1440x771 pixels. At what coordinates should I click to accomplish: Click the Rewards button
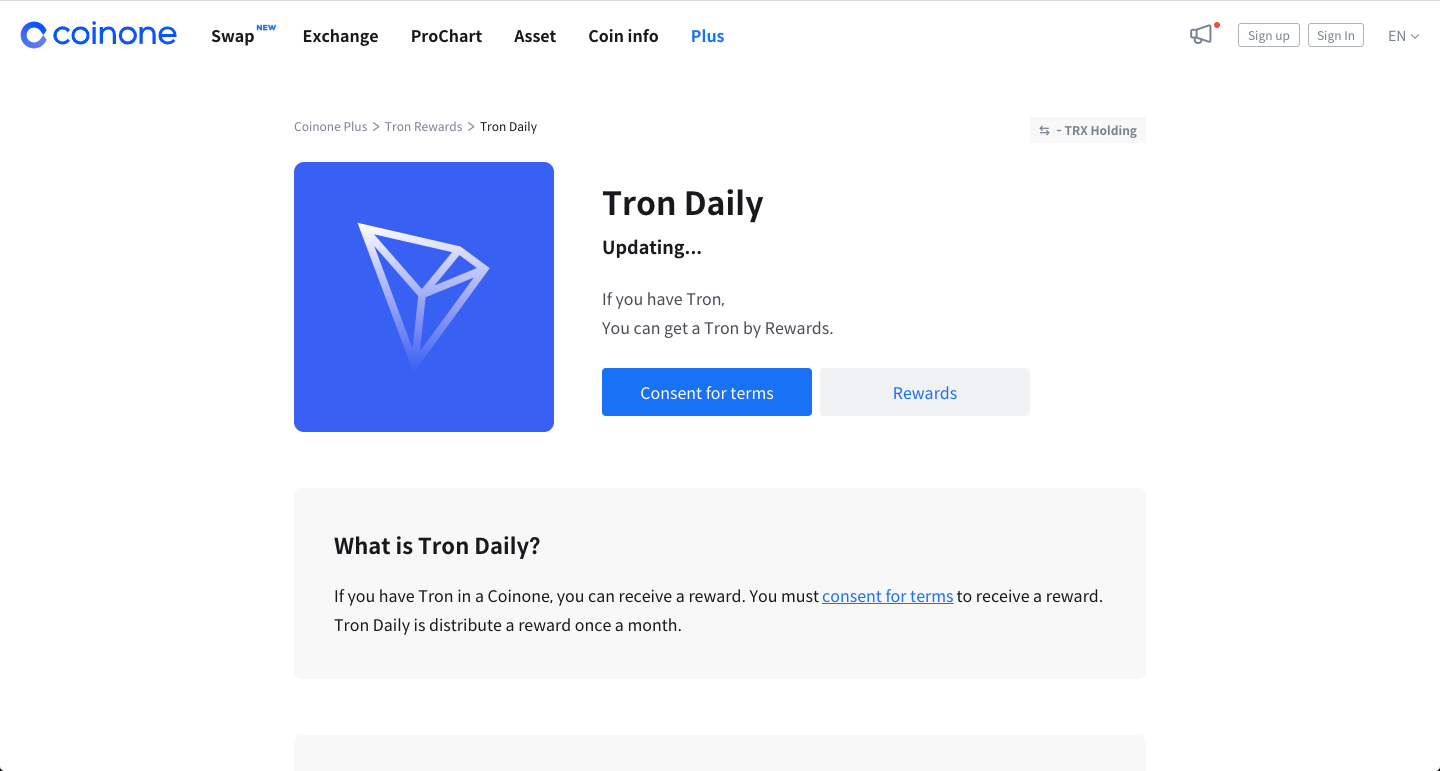(x=925, y=392)
